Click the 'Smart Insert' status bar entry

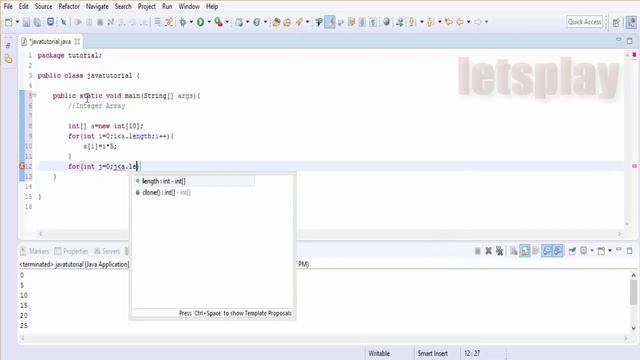point(433,353)
